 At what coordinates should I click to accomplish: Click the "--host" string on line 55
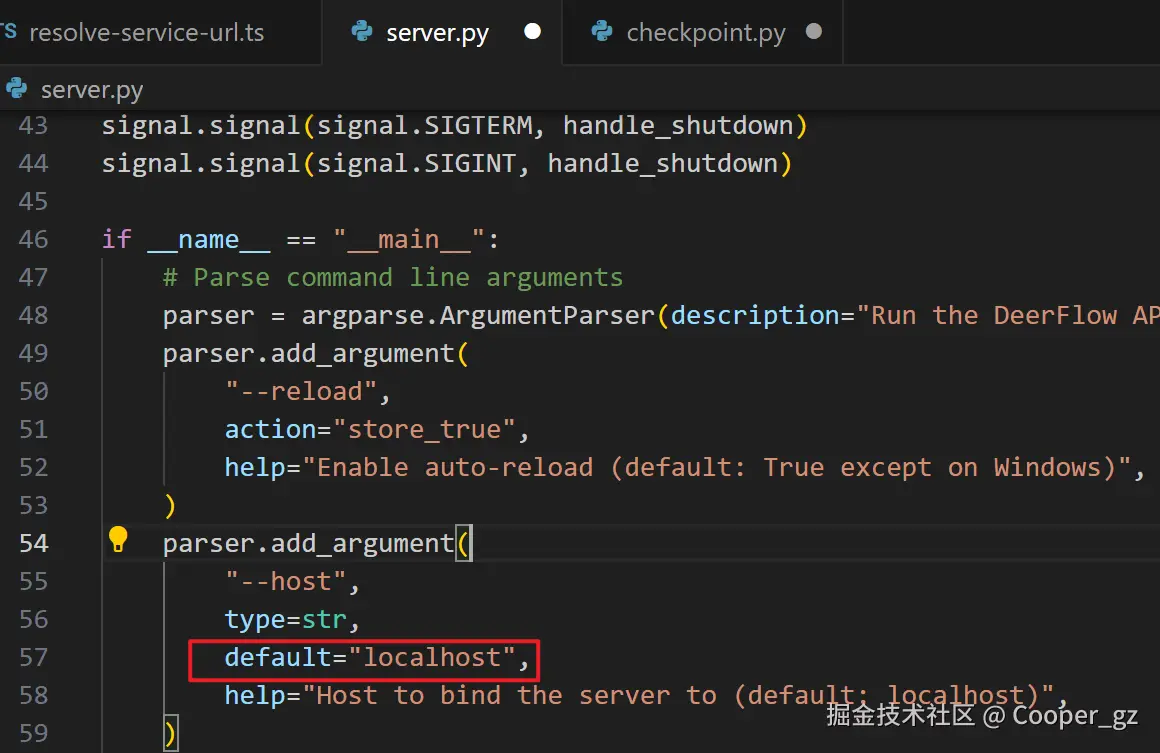tap(286, 581)
